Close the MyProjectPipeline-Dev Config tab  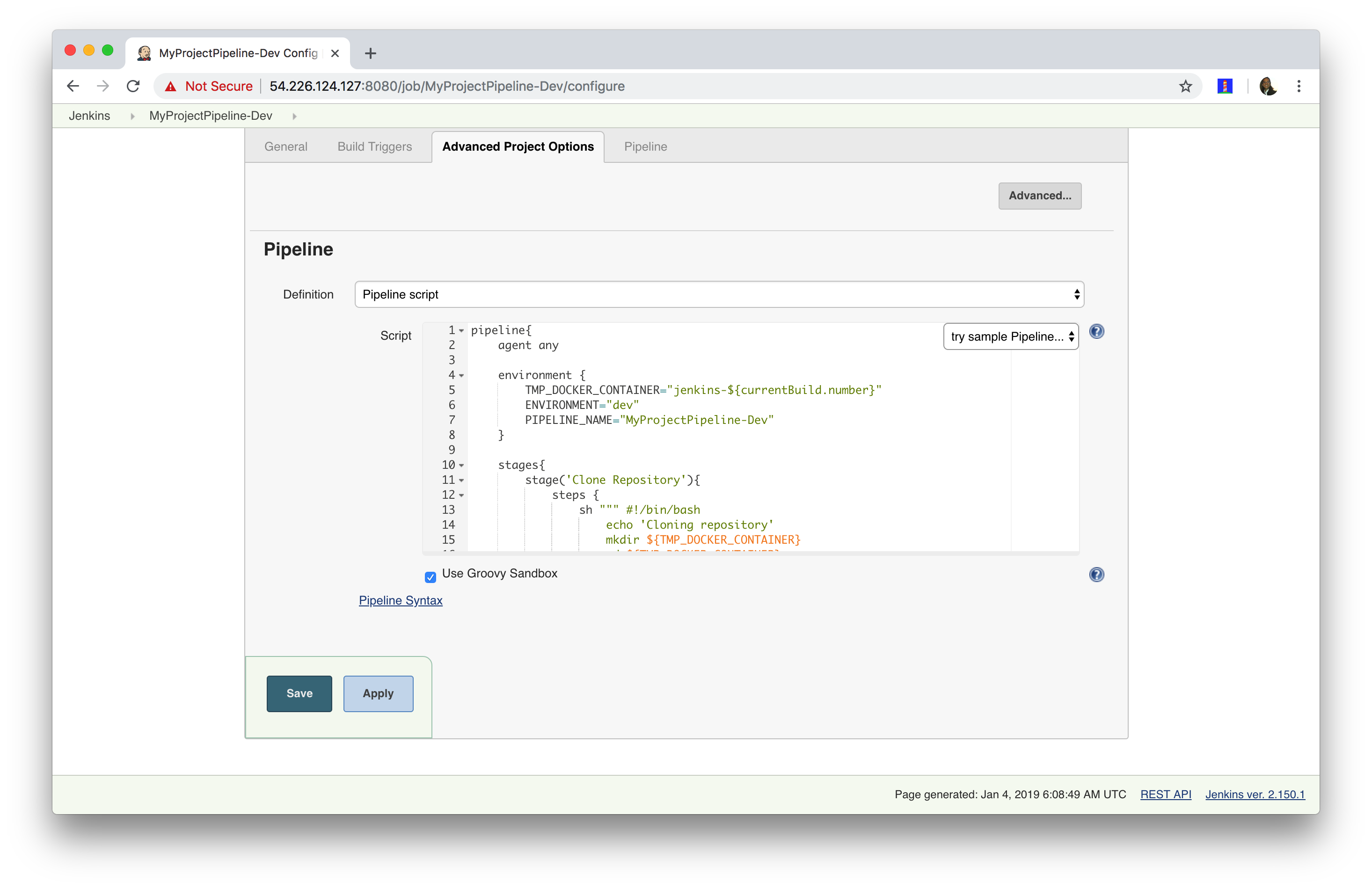tap(335, 54)
